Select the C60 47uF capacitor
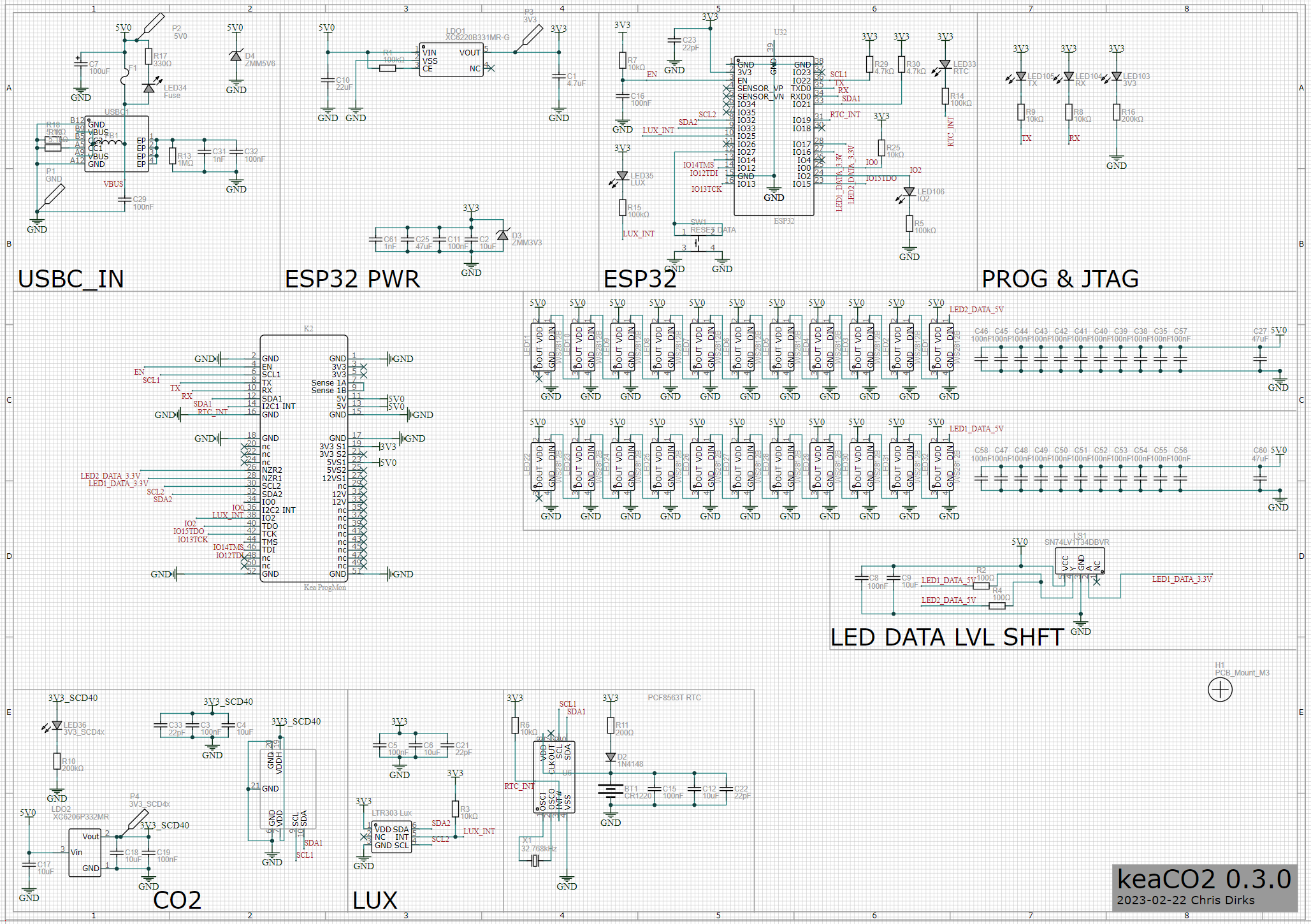1311x924 pixels. [x=1260, y=479]
